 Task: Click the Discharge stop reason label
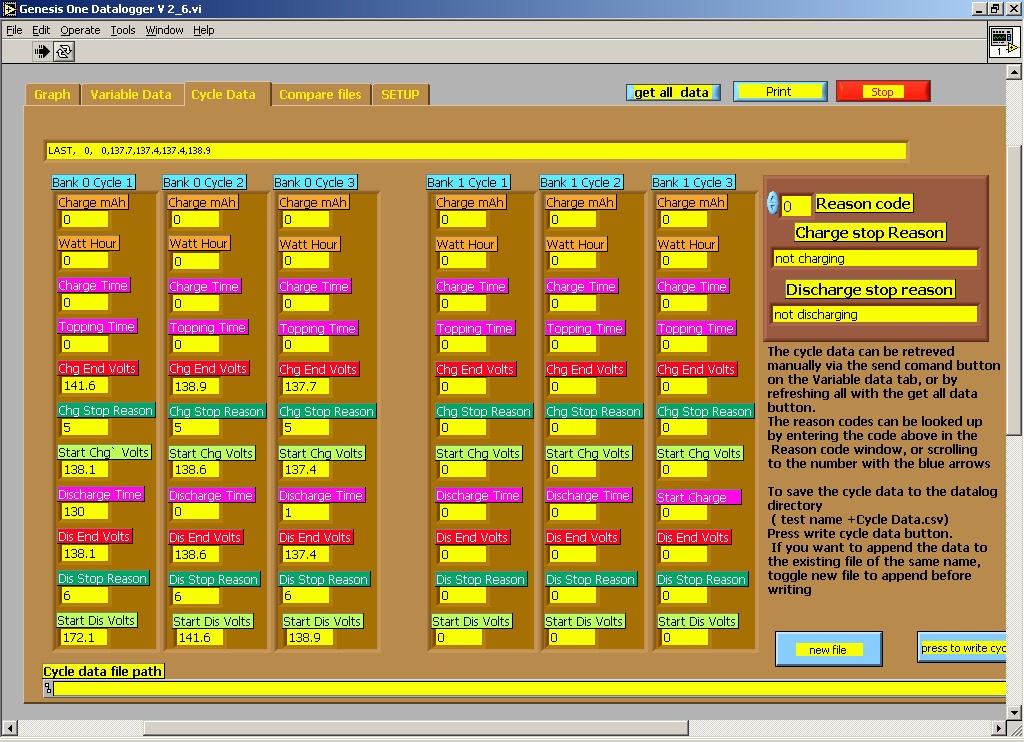pyautogui.click(x=869, y=289)
